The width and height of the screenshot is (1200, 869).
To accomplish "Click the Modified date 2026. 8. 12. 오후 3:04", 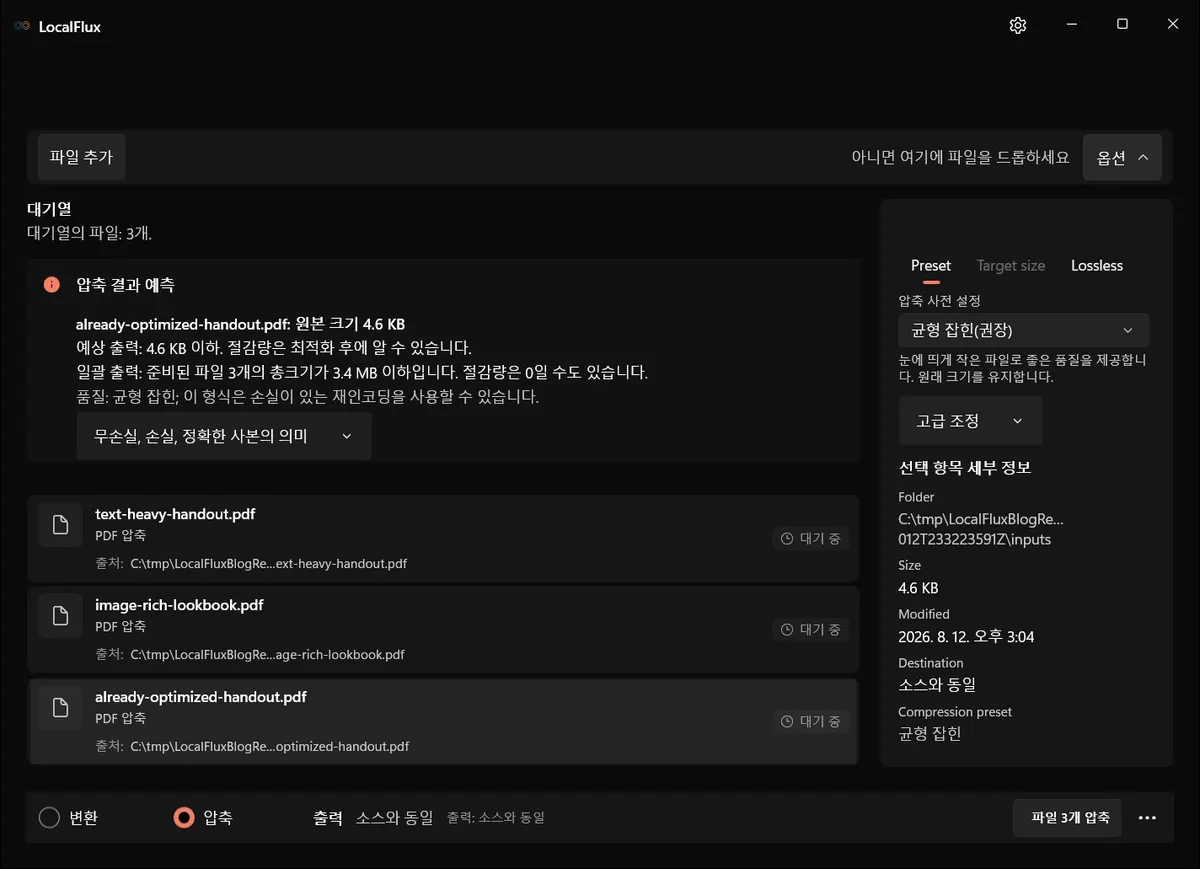I will [966, 637].
